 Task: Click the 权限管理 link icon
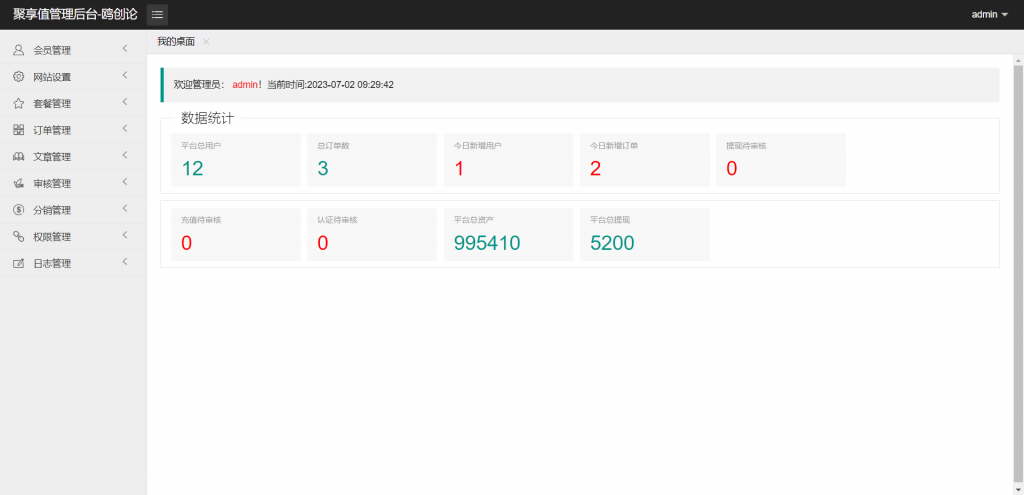click(19, 236)
